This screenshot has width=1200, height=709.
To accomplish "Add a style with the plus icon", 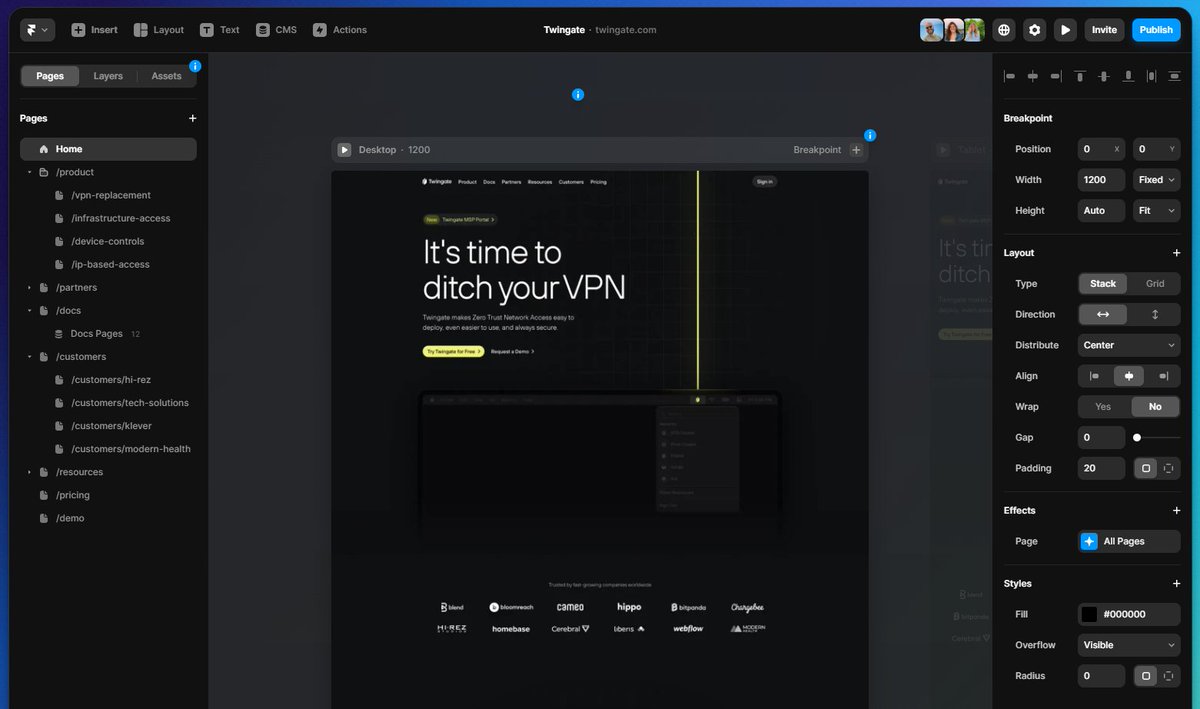I will coord(1176,583).
